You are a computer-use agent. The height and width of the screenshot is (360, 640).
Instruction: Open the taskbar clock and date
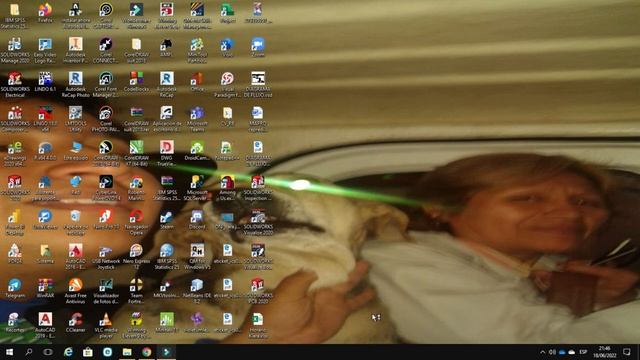click(604, 352)
